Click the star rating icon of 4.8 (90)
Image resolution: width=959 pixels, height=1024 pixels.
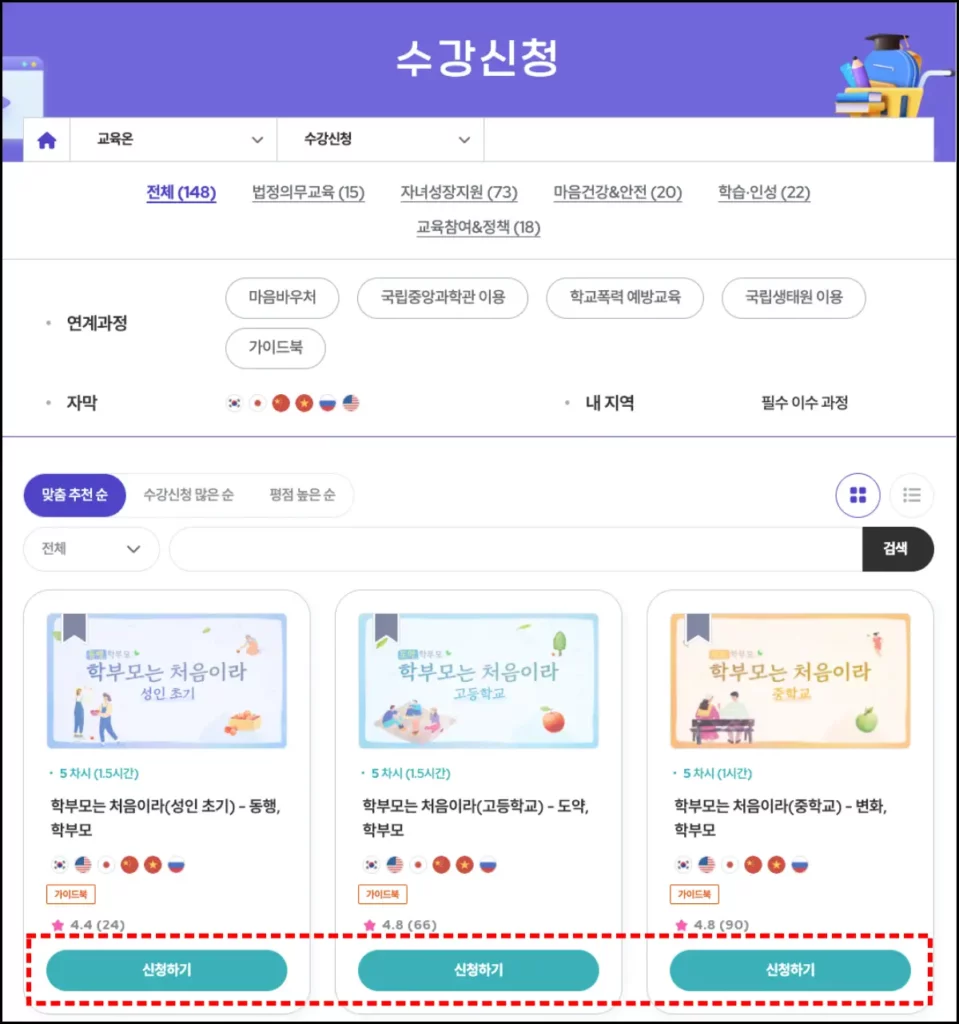pos(681,925)
